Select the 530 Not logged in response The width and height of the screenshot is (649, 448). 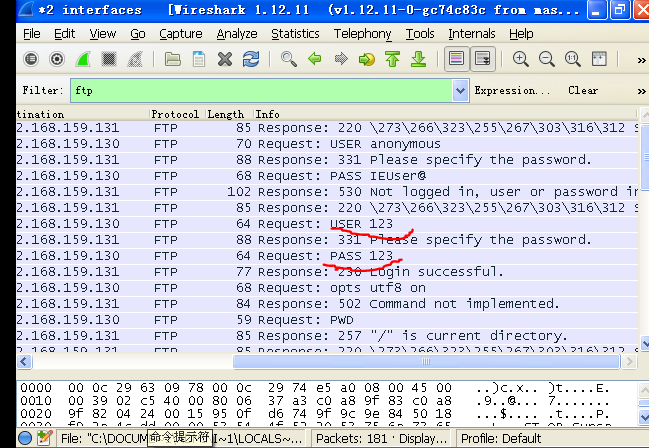[x=327, y=192]
